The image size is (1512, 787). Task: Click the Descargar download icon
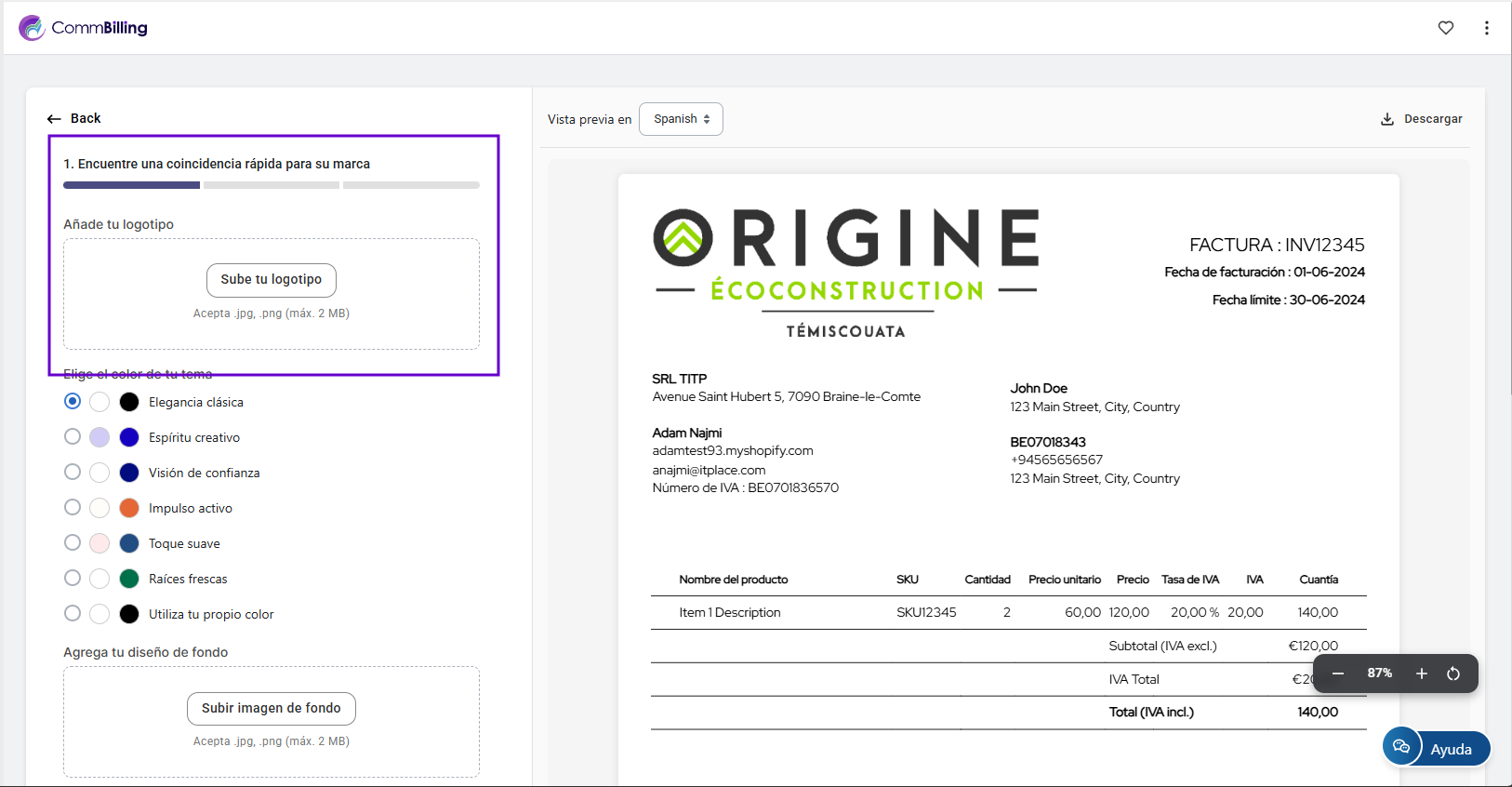pyautogui.click(x=1386, y=119)
